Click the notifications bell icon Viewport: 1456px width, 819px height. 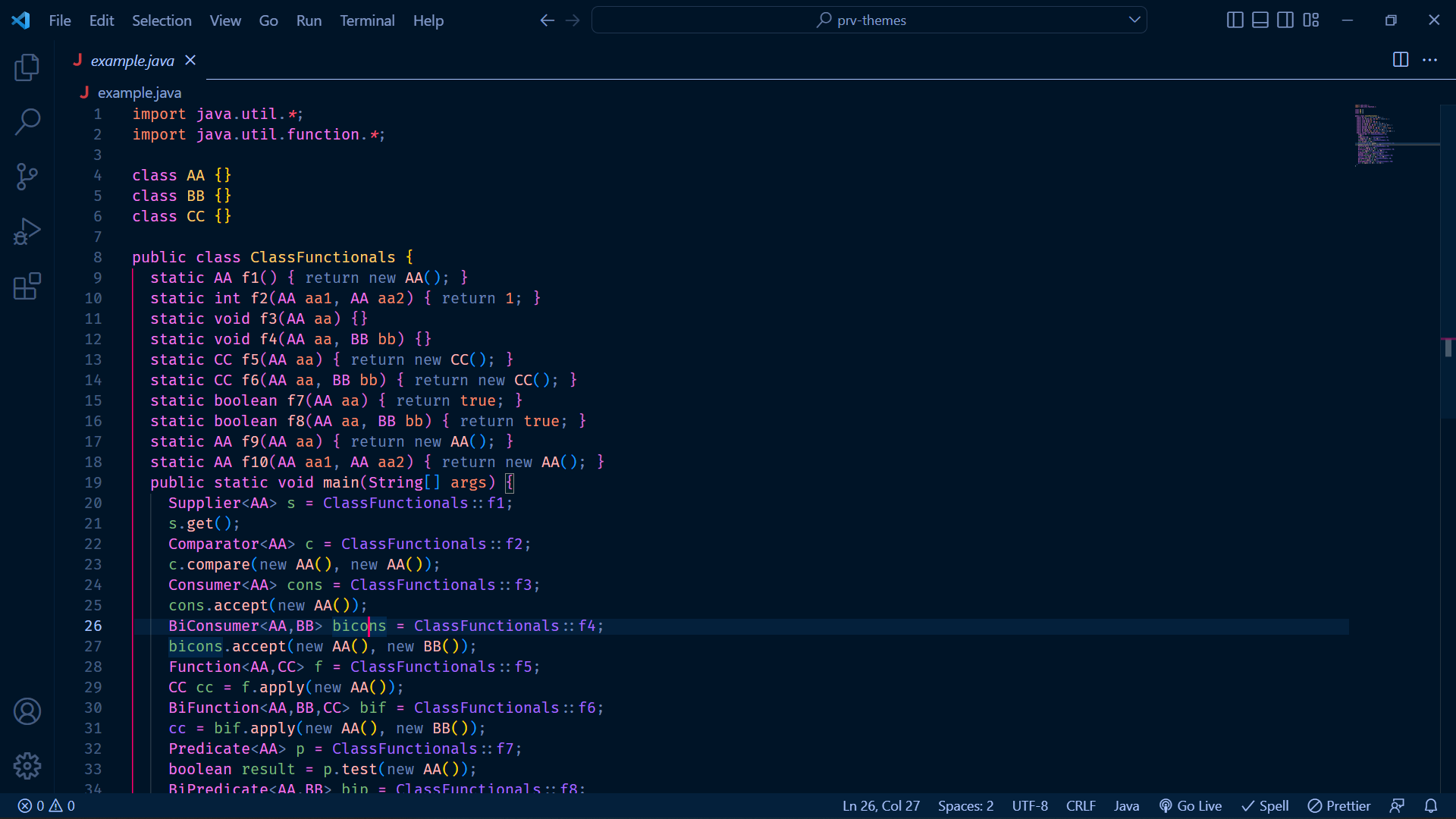[x=1431, y=806]
